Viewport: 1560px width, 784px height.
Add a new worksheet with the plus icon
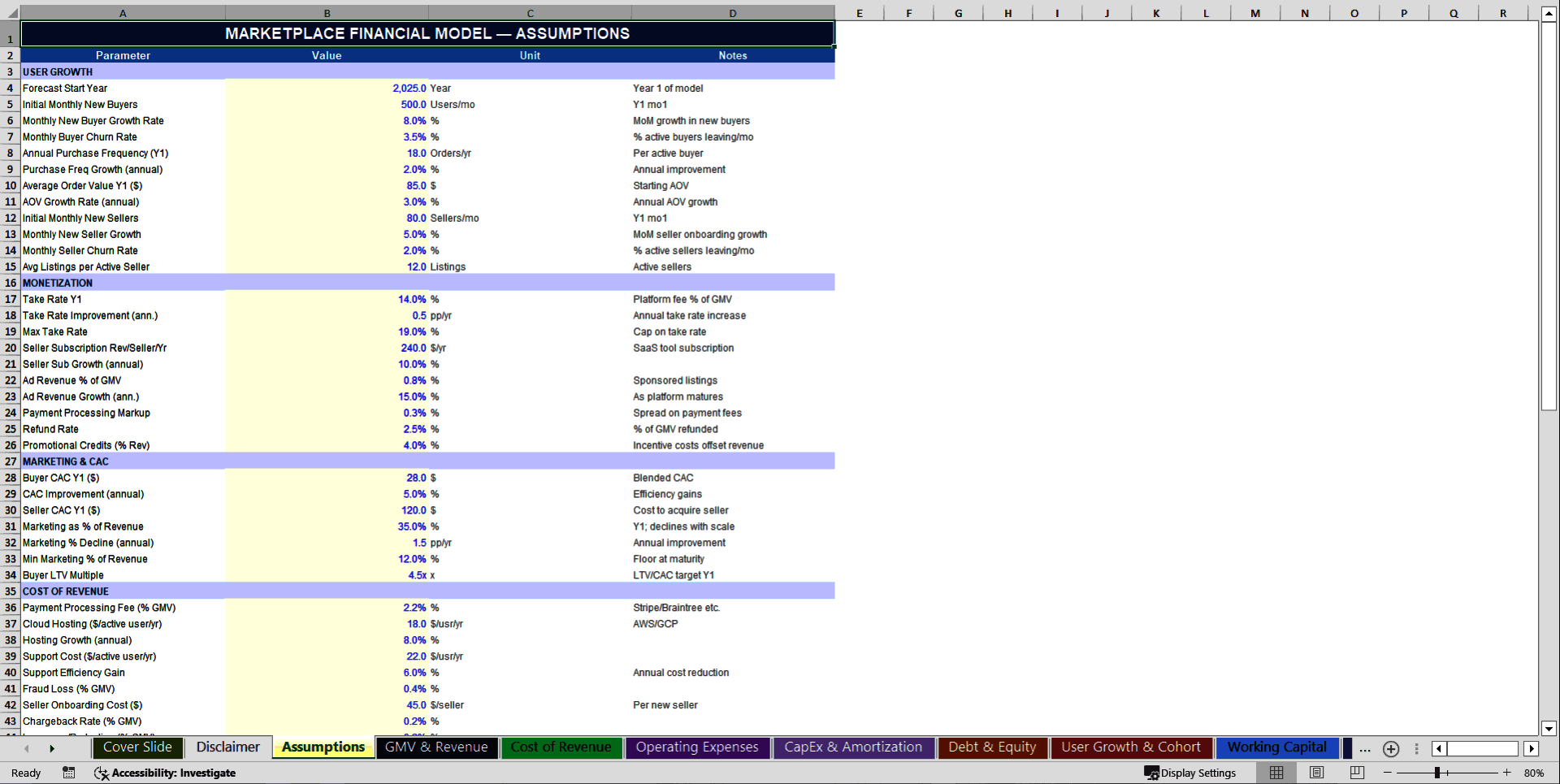pyautogui.click(x=1390, y=749)
